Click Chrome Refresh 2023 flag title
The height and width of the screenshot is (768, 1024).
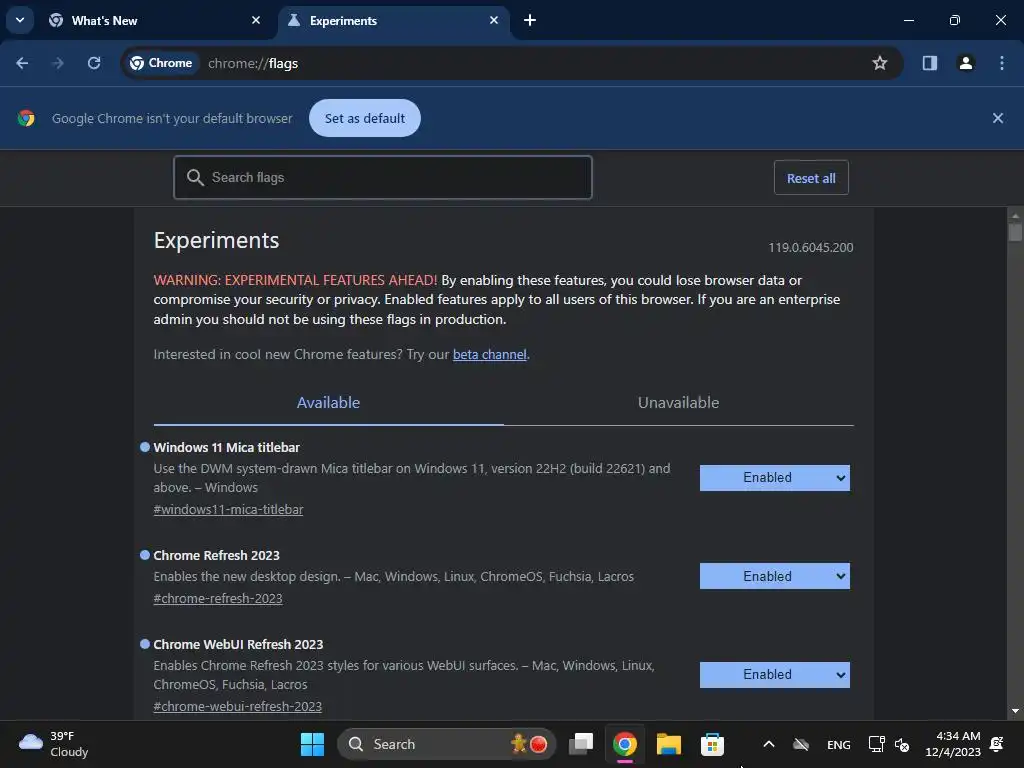(216, 556)
